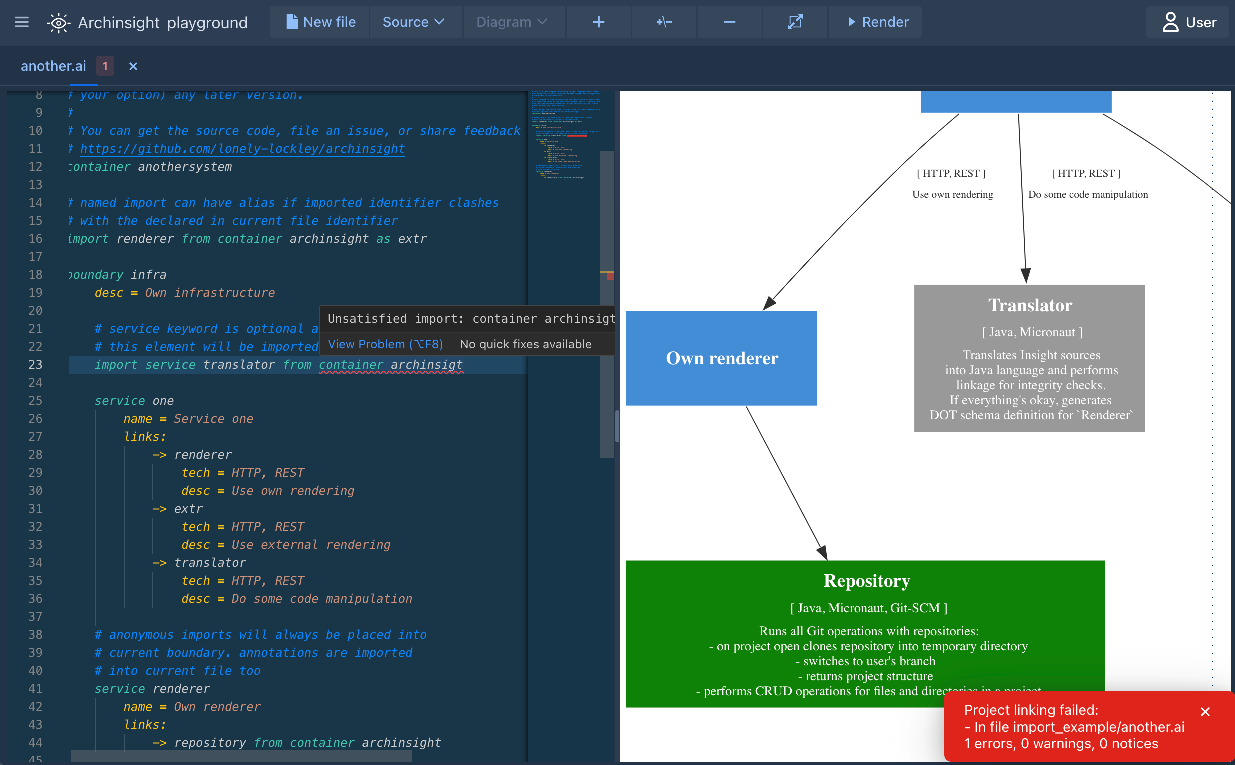This screenshot has height=765, width=1235.
Task: Fit diagram to view icon
Action: (795, 22)
